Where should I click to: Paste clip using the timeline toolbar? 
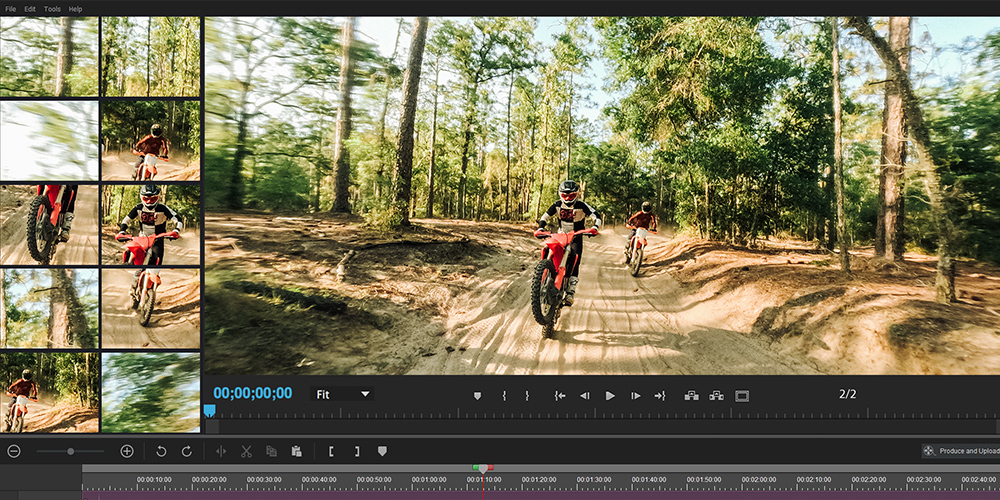(297, 452)
